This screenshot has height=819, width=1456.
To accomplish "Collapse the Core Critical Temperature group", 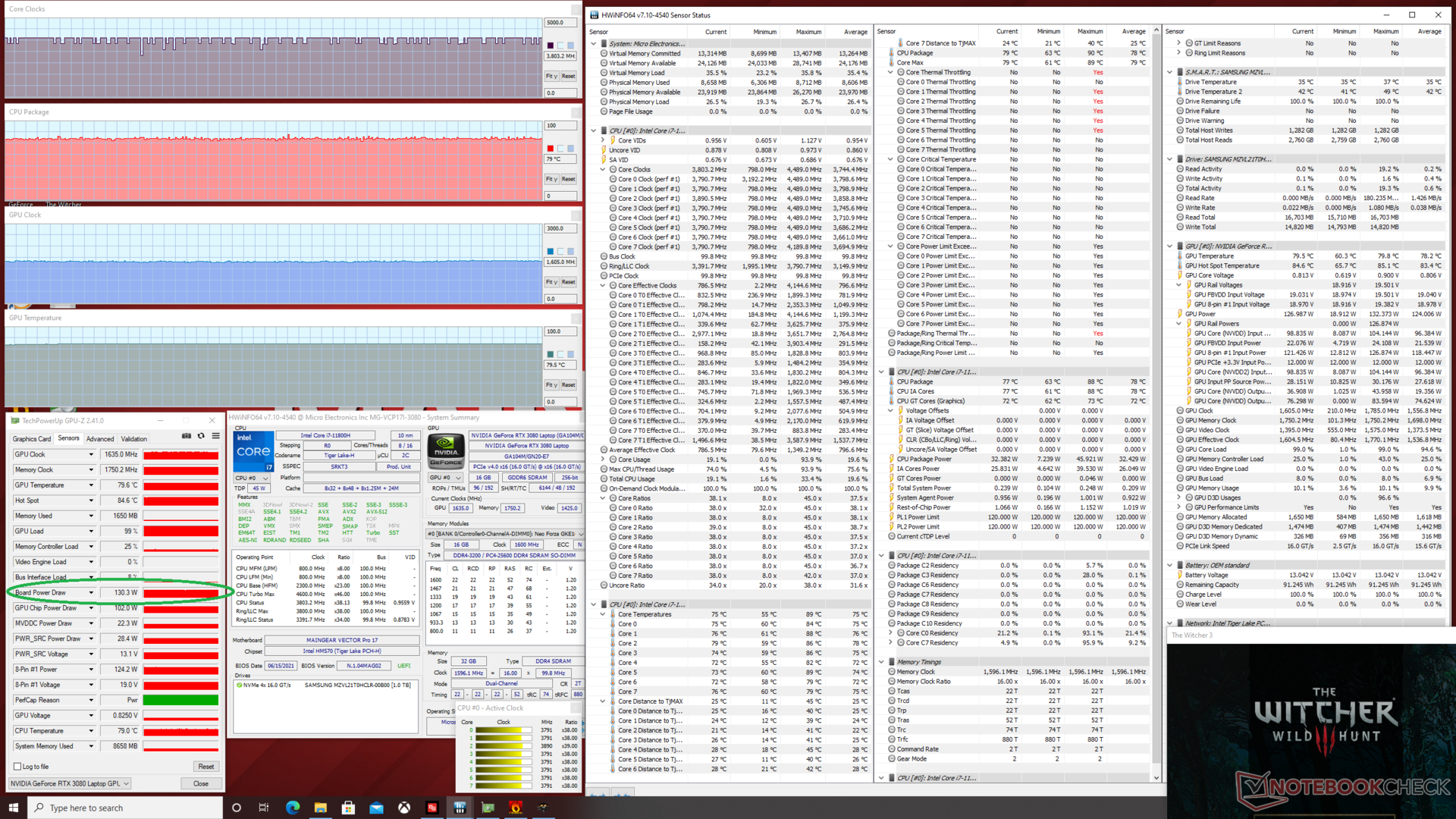I will (x=891, y=159).
